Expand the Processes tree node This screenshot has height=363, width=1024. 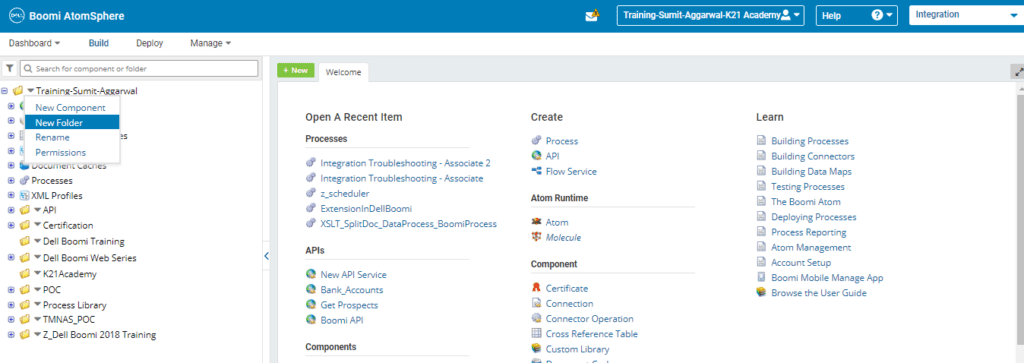coord(11,180)
